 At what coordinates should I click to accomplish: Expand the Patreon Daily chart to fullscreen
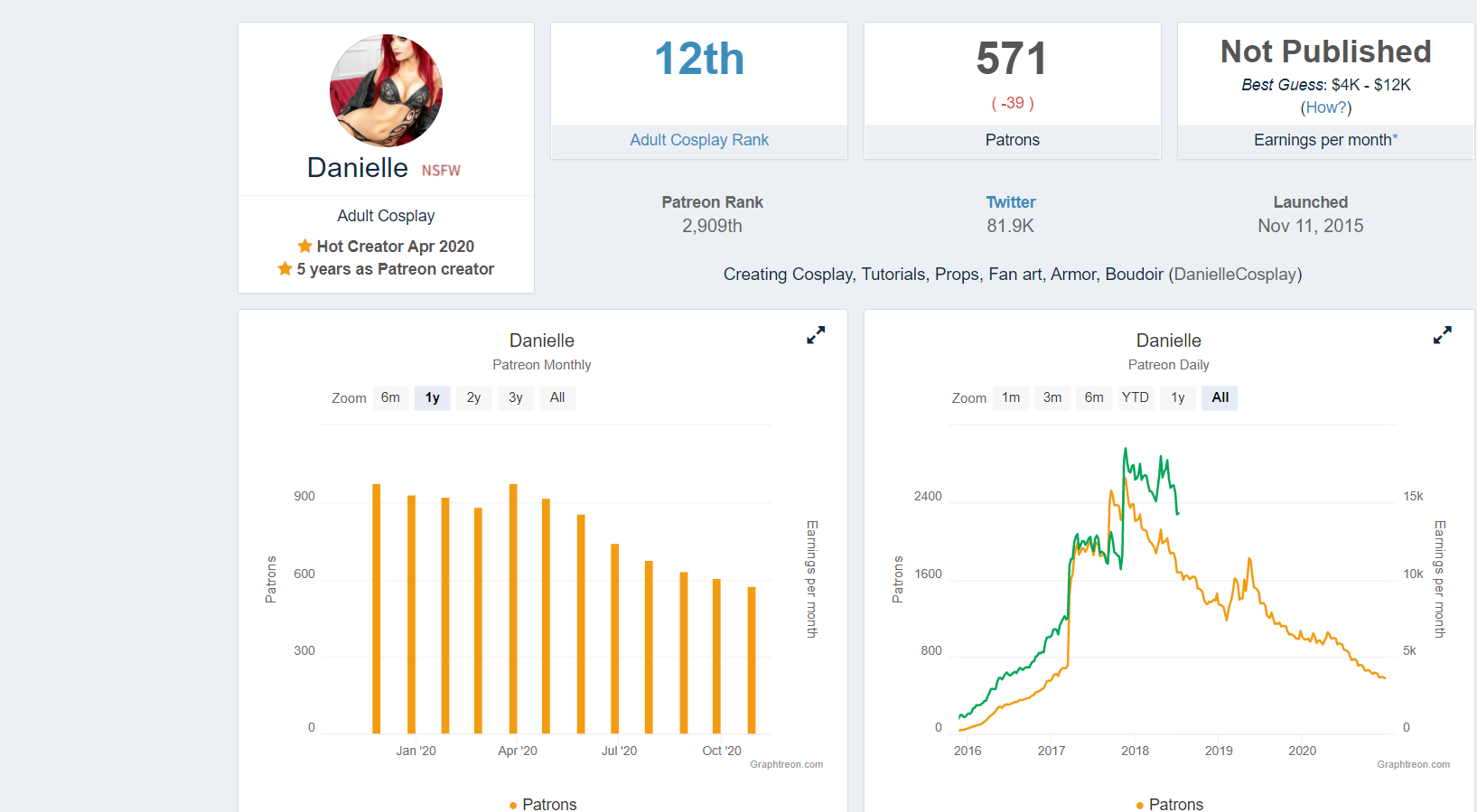pyautogui.click(x=1443, y=335)
